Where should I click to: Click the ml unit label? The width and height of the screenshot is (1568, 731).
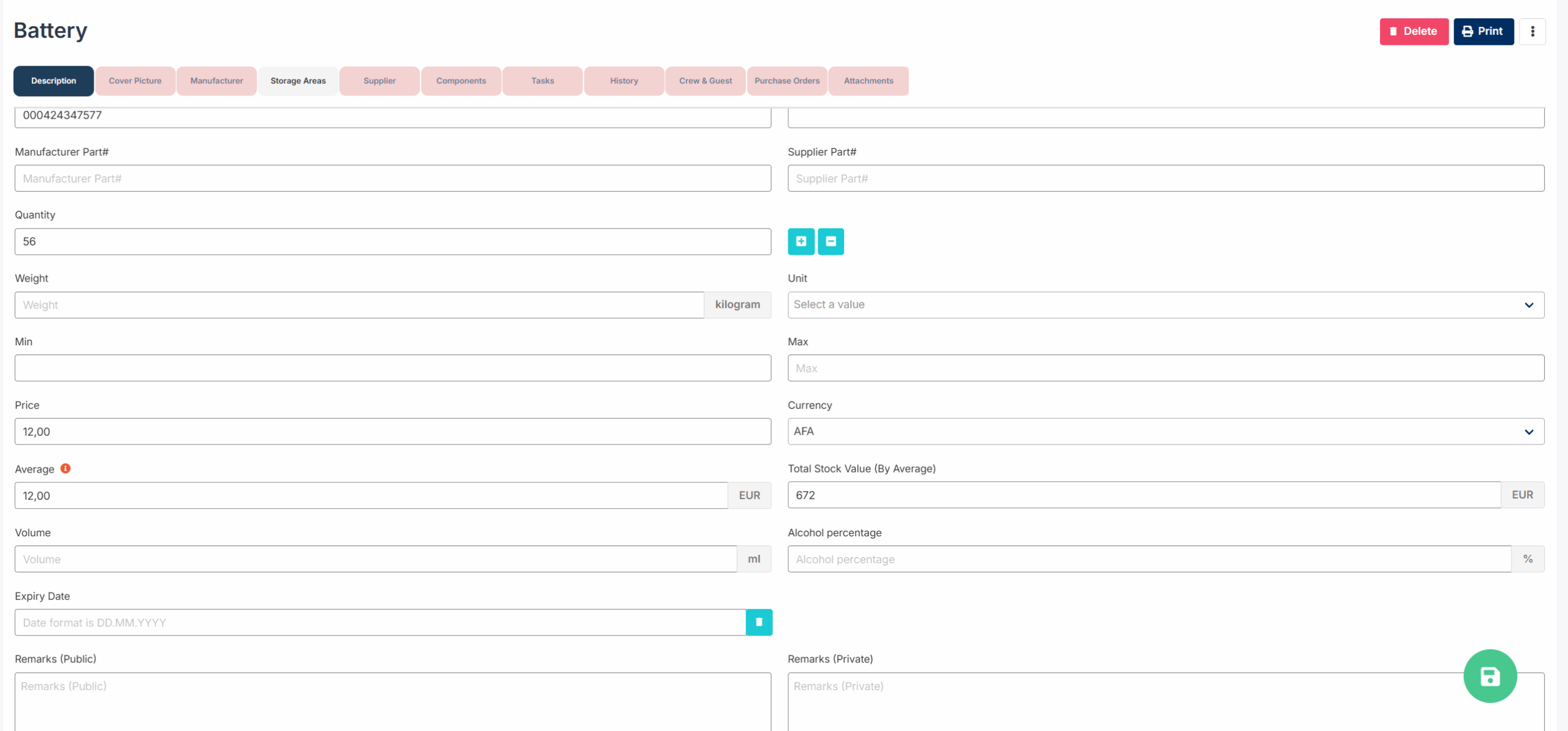[x=754, y=559]
